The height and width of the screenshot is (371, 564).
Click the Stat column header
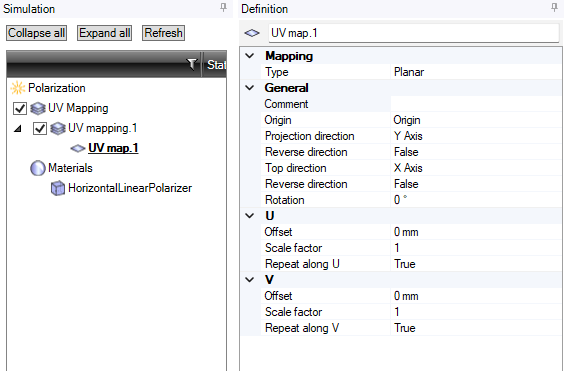[216, 65]
